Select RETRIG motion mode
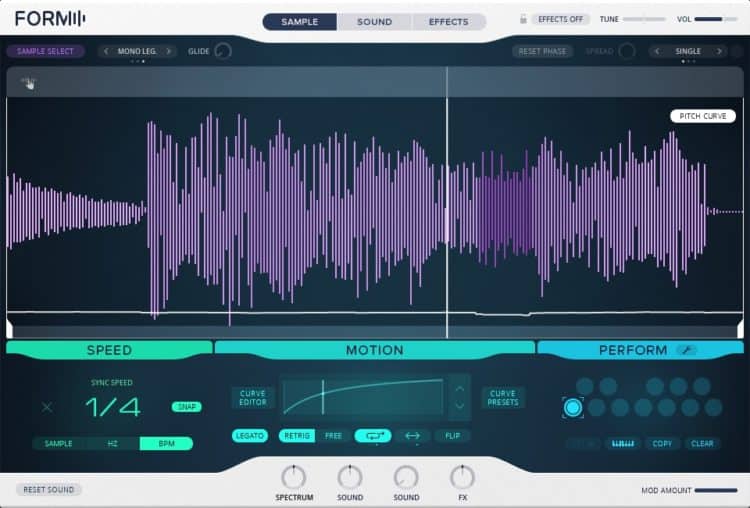Screen dimensions: 750x508 (297, 436)
